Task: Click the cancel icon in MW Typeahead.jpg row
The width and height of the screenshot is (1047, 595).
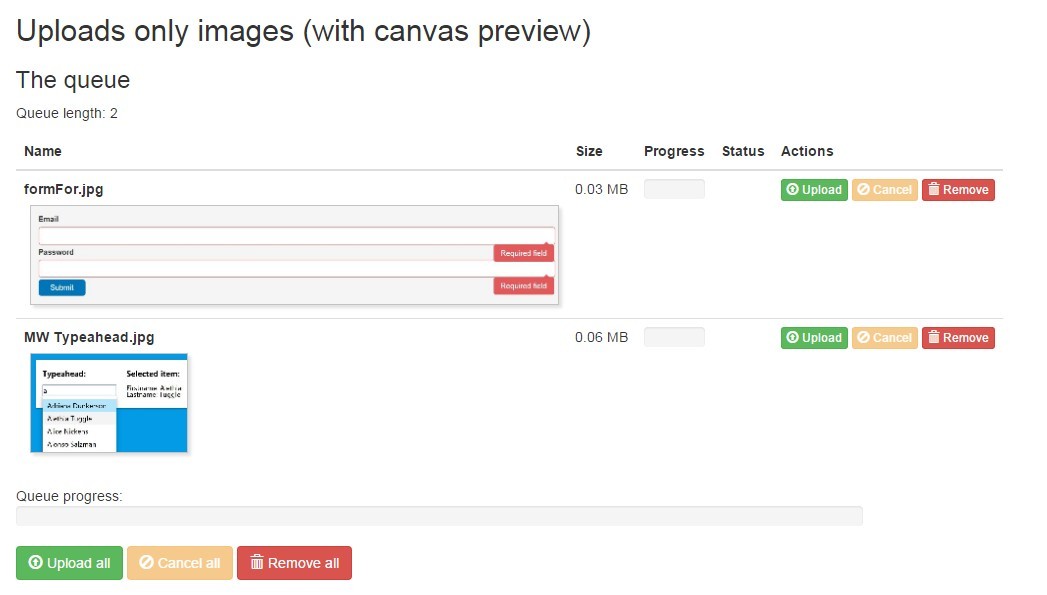Action: [864, 338]
